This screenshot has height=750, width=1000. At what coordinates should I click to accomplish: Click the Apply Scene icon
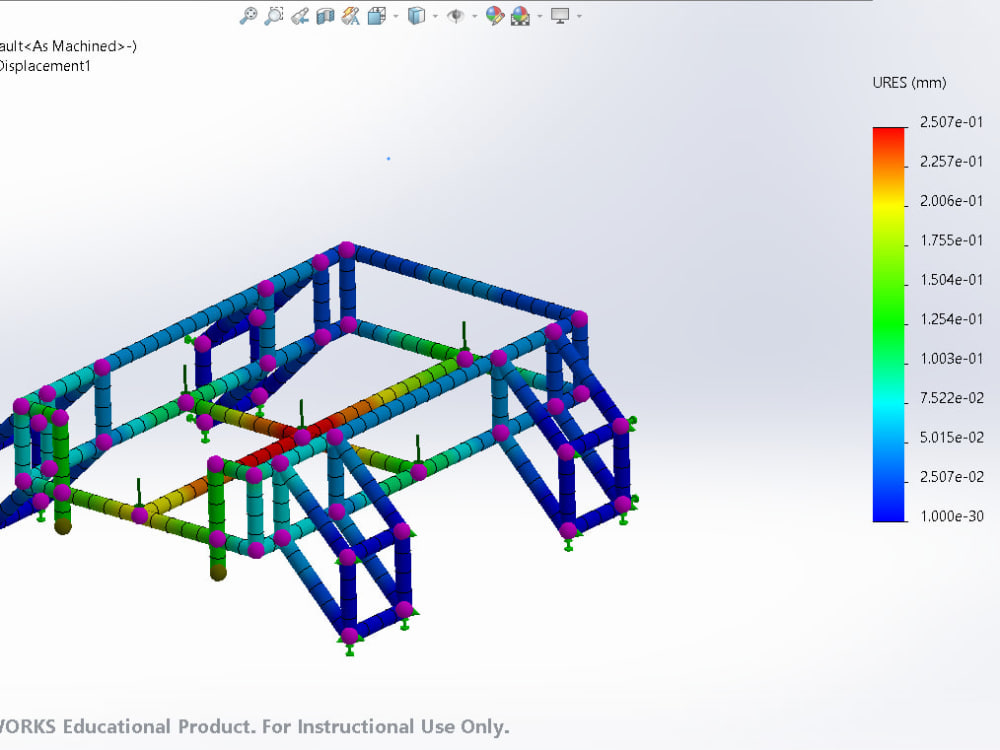(520, 15)
